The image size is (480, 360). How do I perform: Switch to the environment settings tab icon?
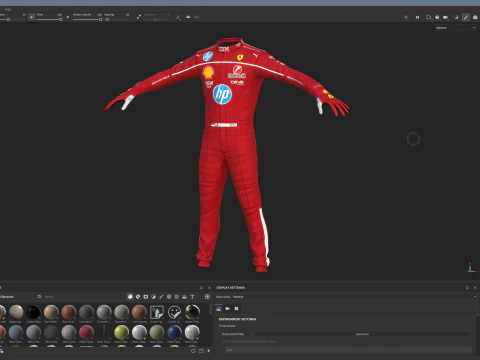[x=219, y=309]
